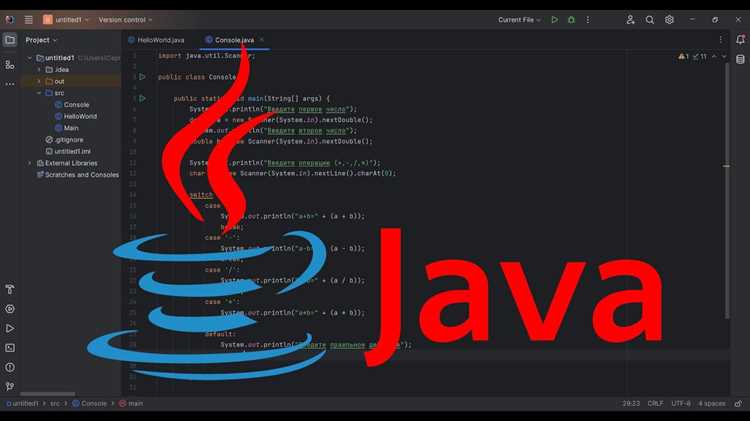Open the Services tool window icon
Viewport: 750px width, 421px height.
coord(10,309)
